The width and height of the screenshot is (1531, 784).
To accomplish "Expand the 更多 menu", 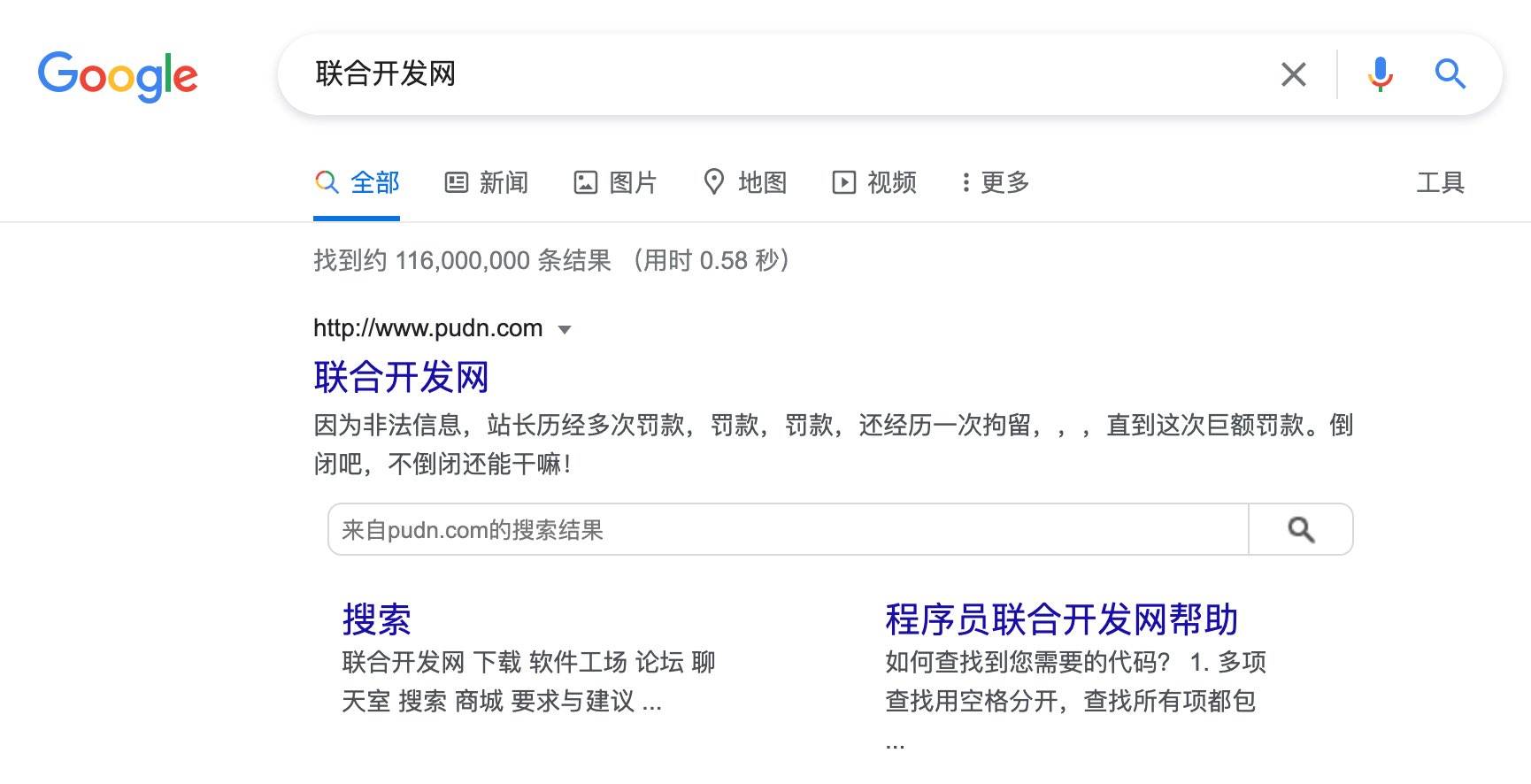I will [996, 182].
